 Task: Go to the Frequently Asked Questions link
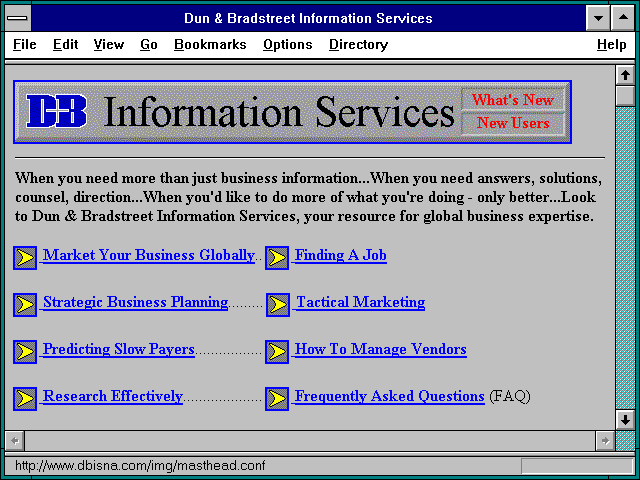coord(390,396)
